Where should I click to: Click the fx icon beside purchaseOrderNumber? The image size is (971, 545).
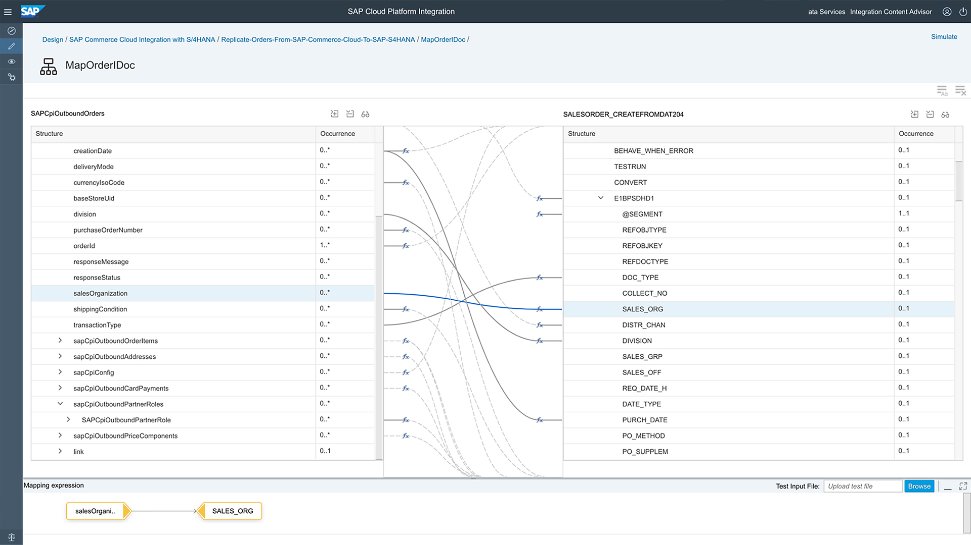click(x=406, y=230)
